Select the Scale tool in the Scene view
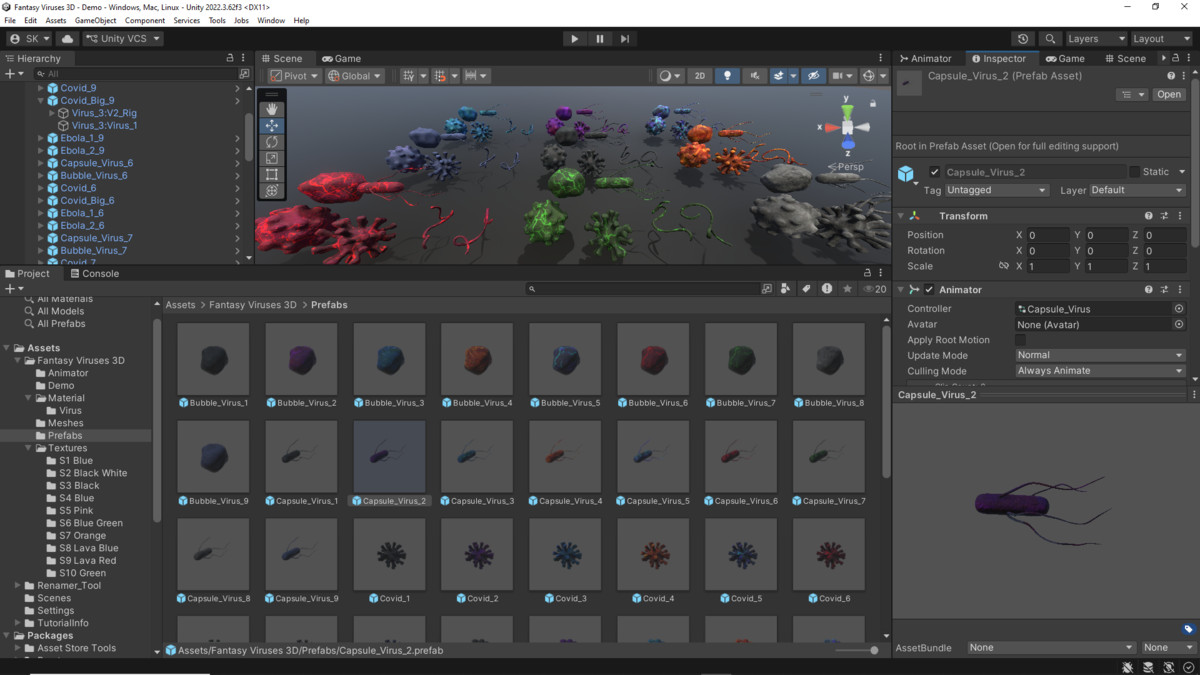Screen dimensions: 1200x675 pos(271,157)
